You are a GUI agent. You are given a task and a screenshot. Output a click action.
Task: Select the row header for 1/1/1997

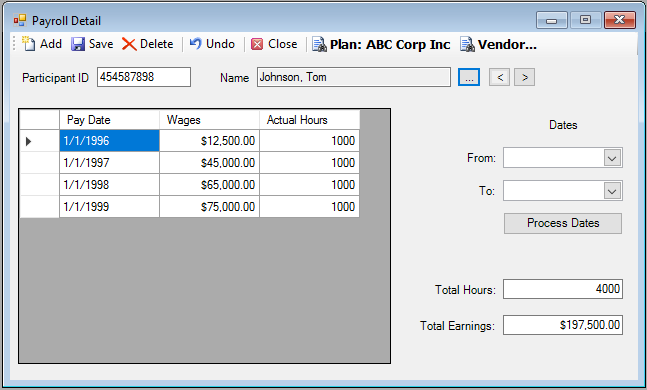[x=40, y=163]
